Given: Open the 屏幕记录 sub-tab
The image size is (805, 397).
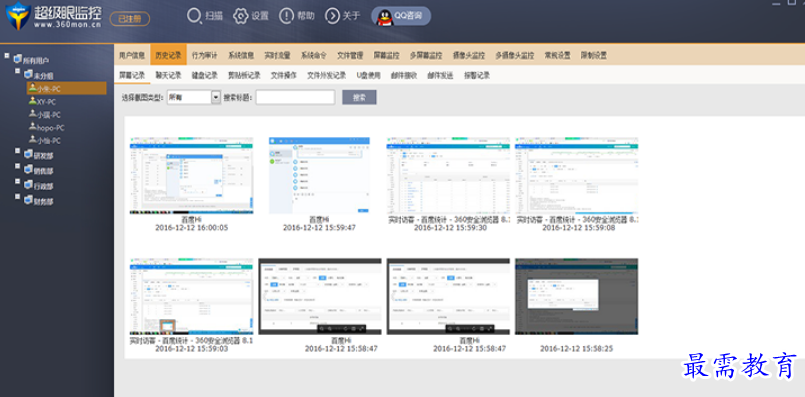Looking at the screenshot, I should coord(132,75).
